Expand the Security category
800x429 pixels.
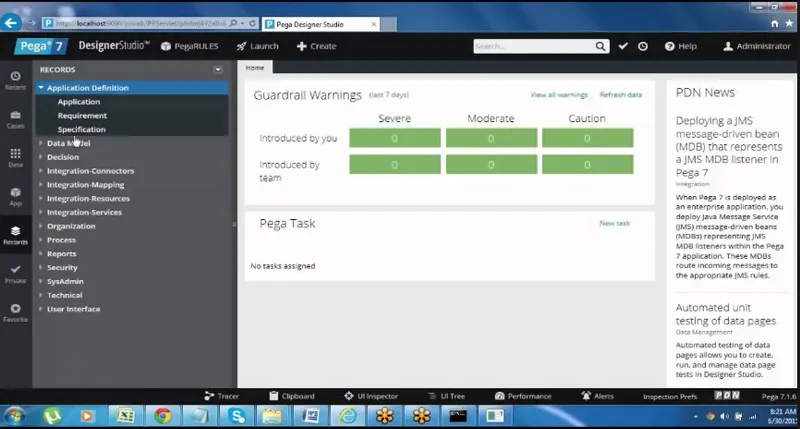[x=41, y=267]
